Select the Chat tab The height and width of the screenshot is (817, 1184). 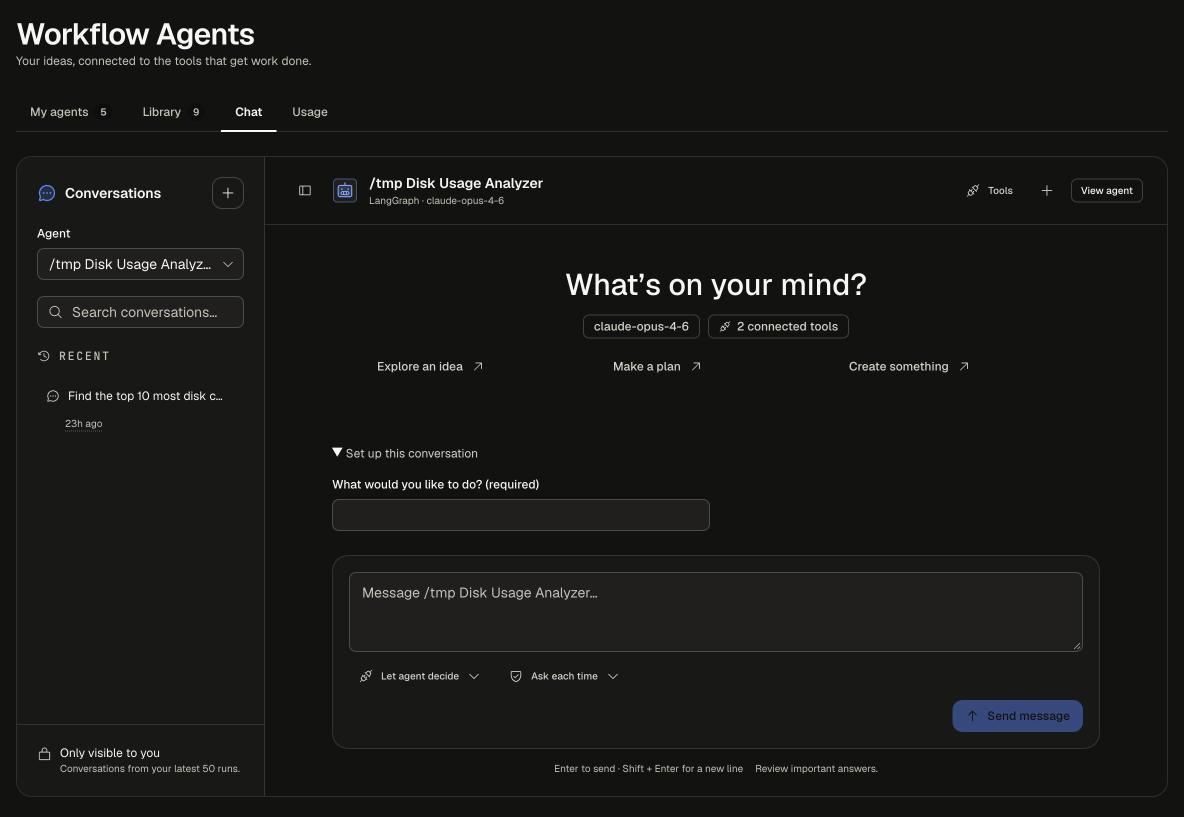(248, 112)
